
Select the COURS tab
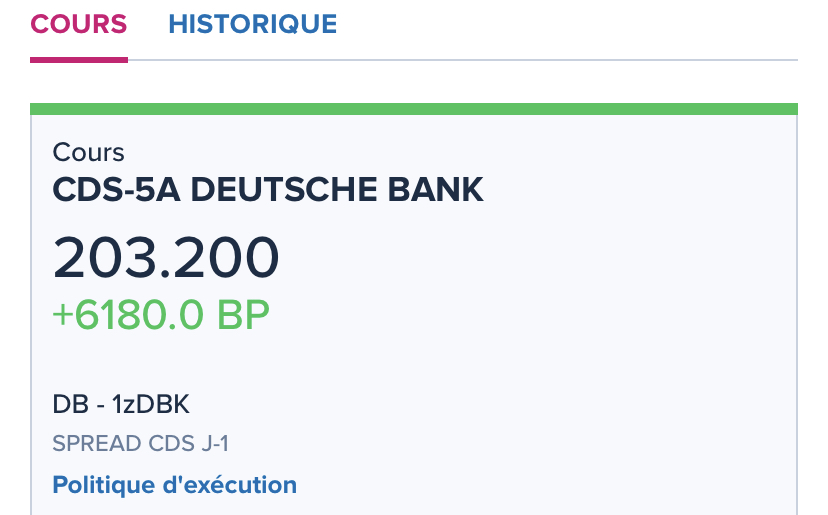pos(79,24)
